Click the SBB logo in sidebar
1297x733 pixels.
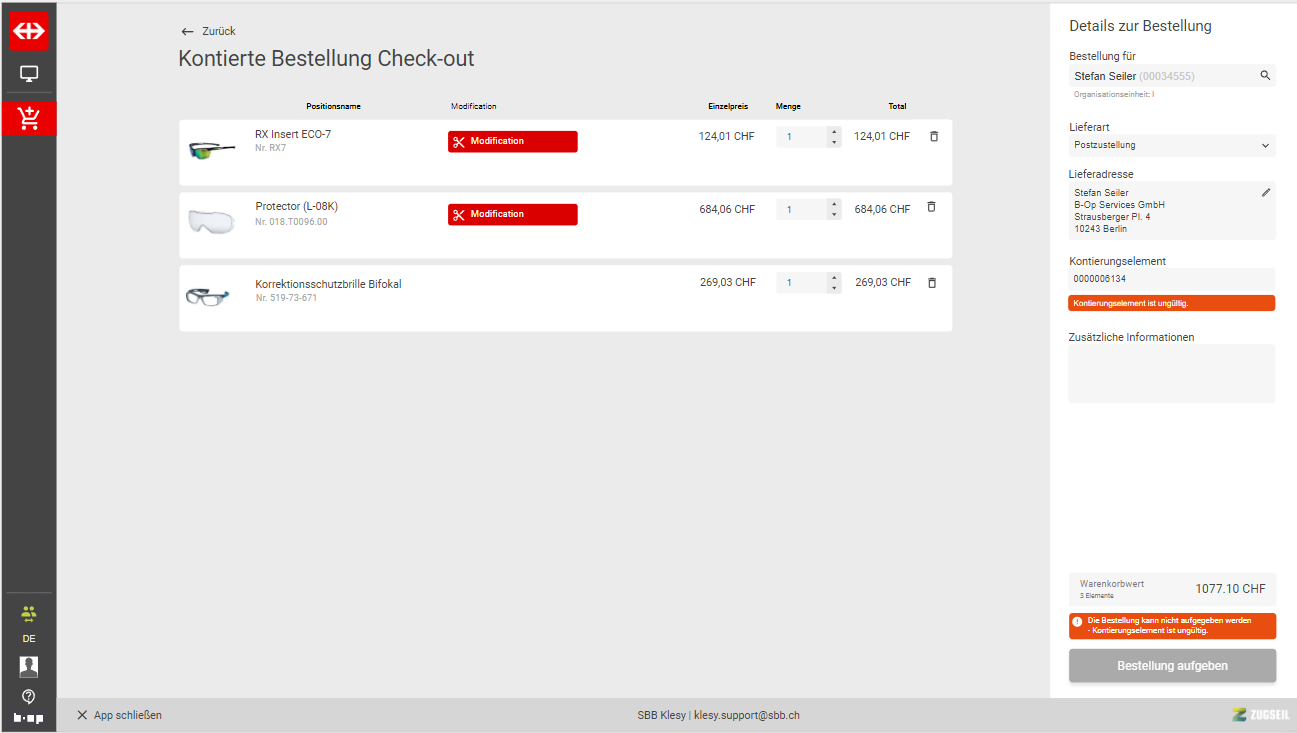click(29, 31)
